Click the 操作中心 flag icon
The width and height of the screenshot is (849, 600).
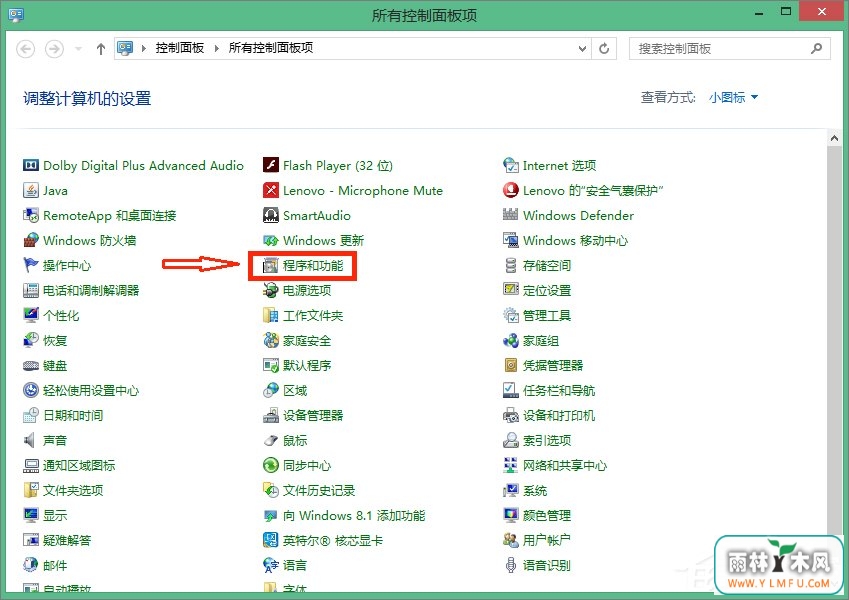click(x=31, y=265)
